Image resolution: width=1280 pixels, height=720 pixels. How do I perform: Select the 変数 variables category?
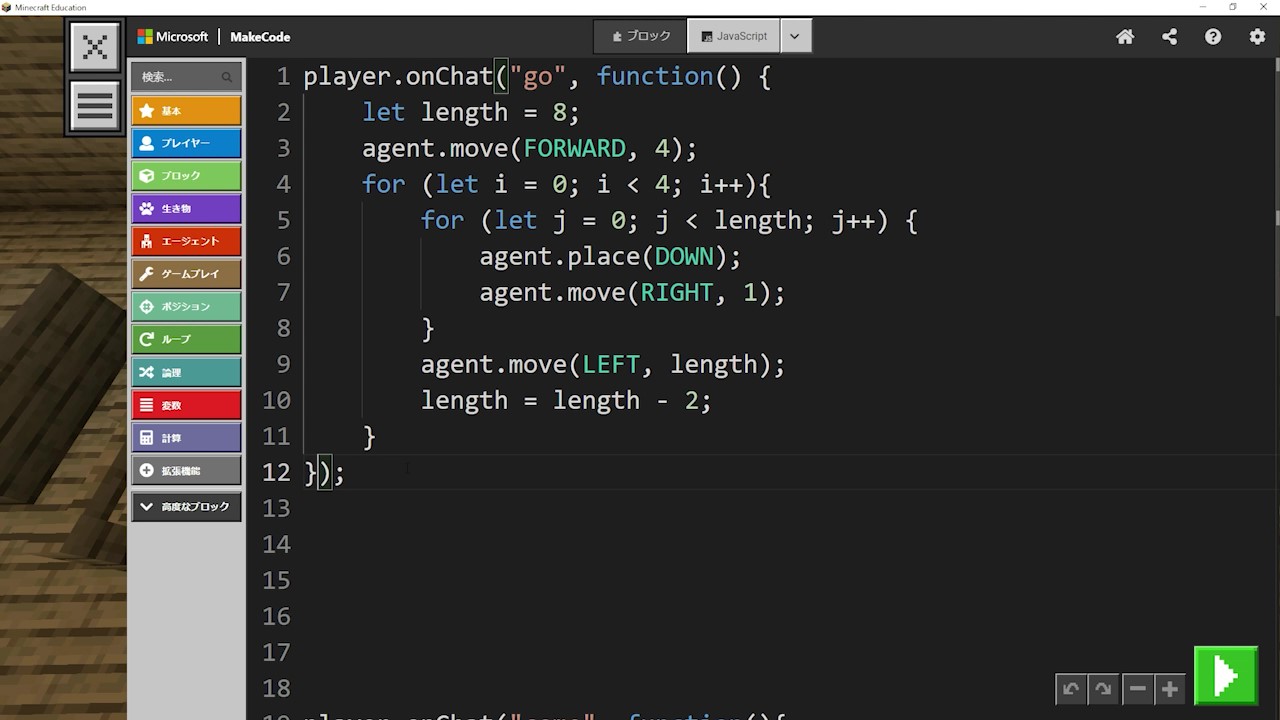pos(186,405)
